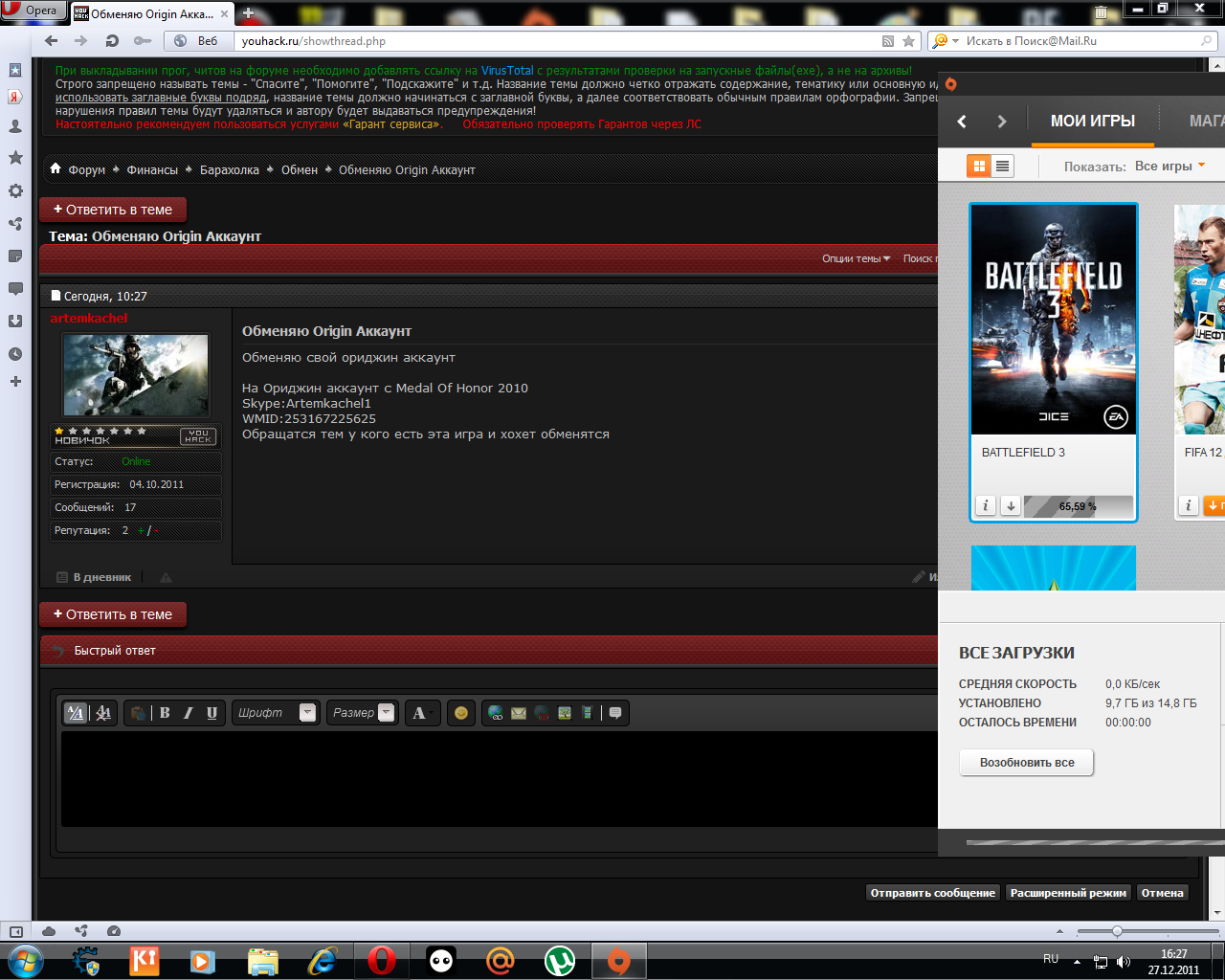Image resolution: width=1225 pixels, height=980 pixels.
Task: Toggle editor source mode switch
Action: point(76,713)
